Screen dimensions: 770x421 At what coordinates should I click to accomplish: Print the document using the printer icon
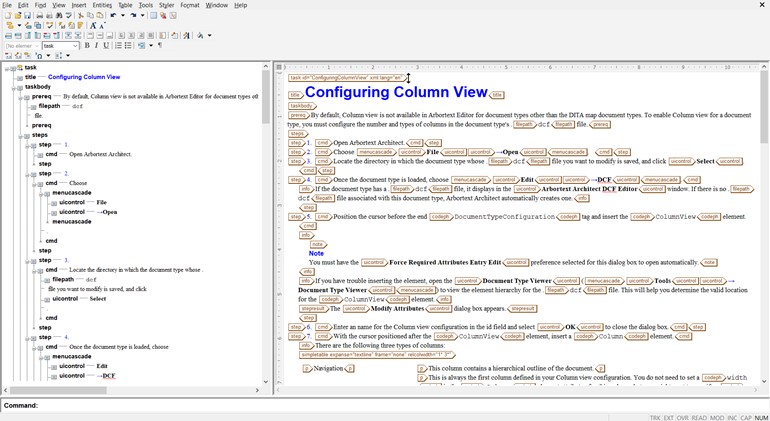click(40, 16)
